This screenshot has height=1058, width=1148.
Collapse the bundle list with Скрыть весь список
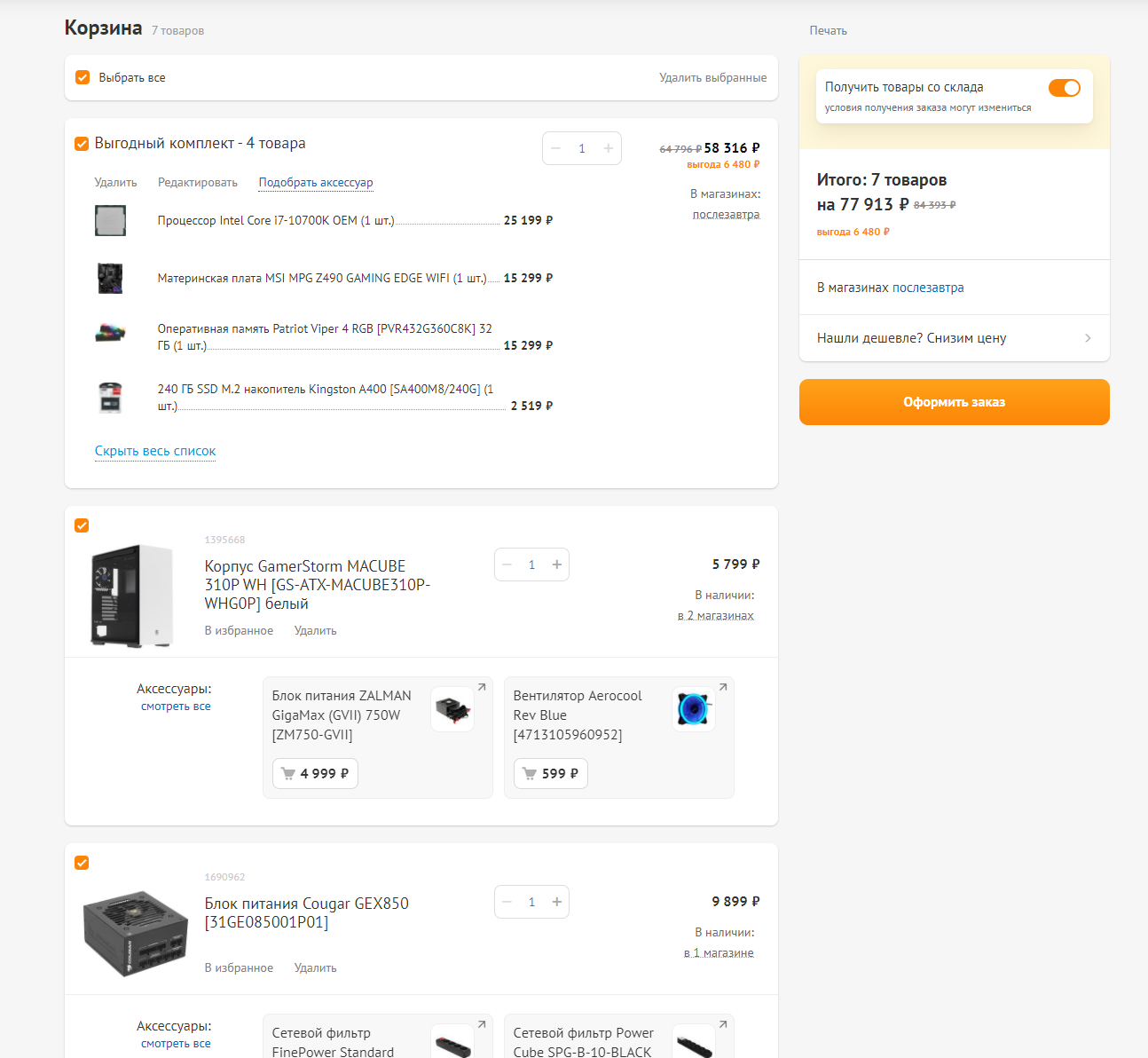[x=155, y=451]
